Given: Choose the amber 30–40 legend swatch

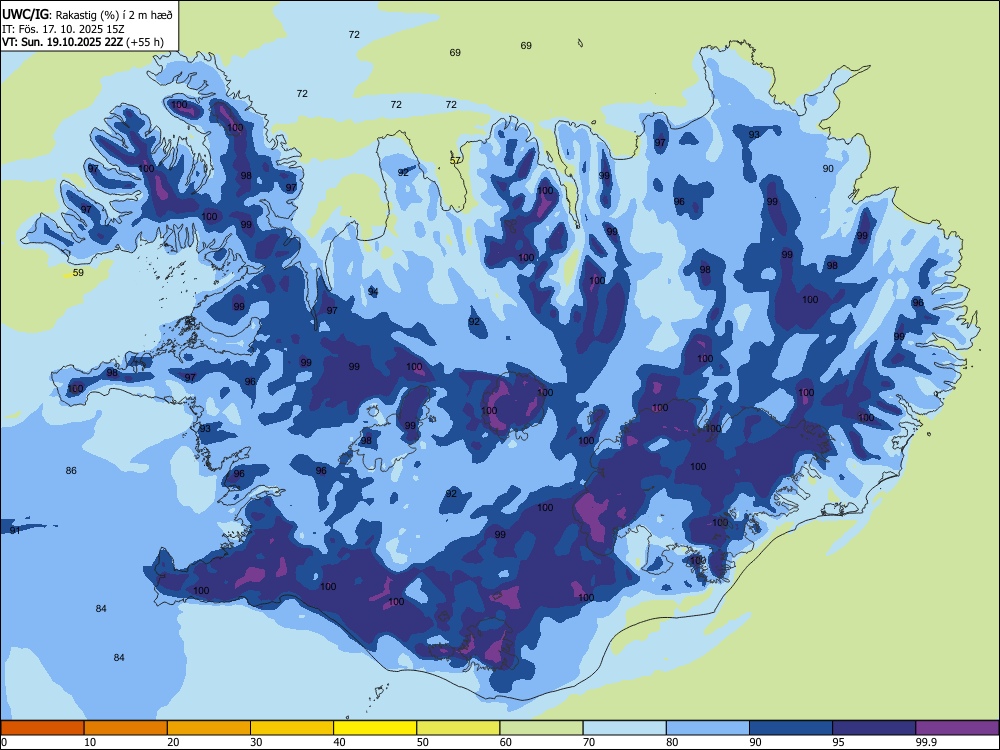Looking at the screenshot, I should (x=292, y=728).
